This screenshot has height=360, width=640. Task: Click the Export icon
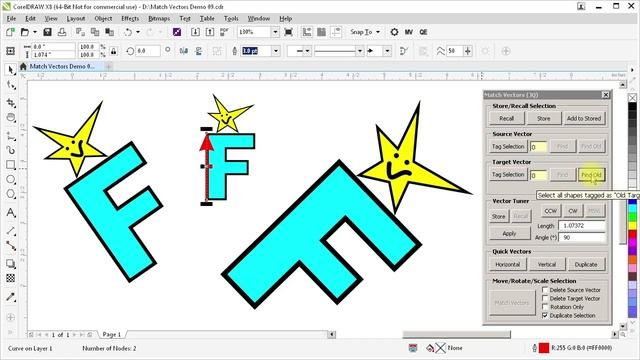point(210,32)
